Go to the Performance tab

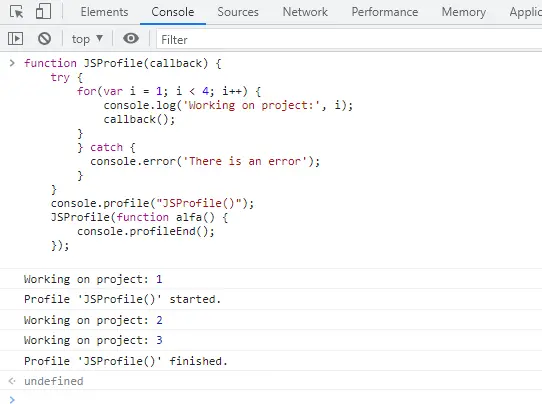point(385,12)
